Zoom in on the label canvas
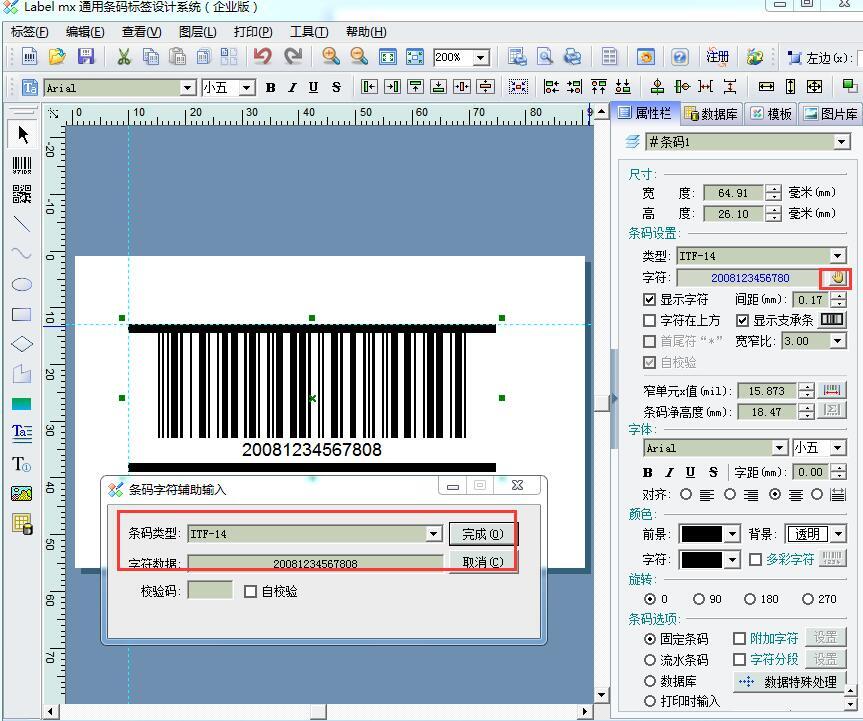This screenshot has height=721, width=863. click(331, 56)
